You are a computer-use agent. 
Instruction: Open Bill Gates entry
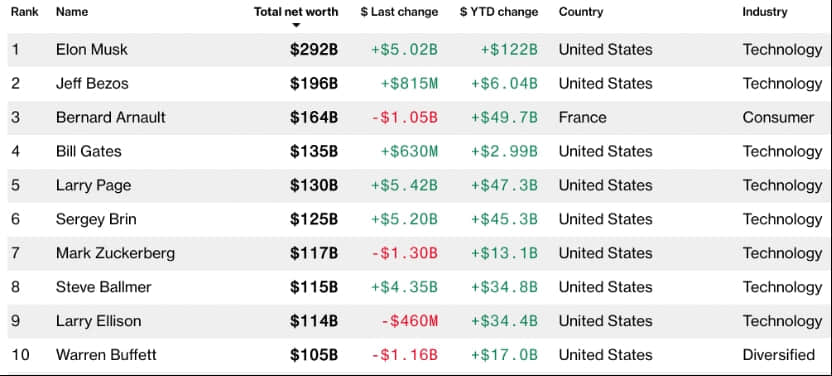89,152
